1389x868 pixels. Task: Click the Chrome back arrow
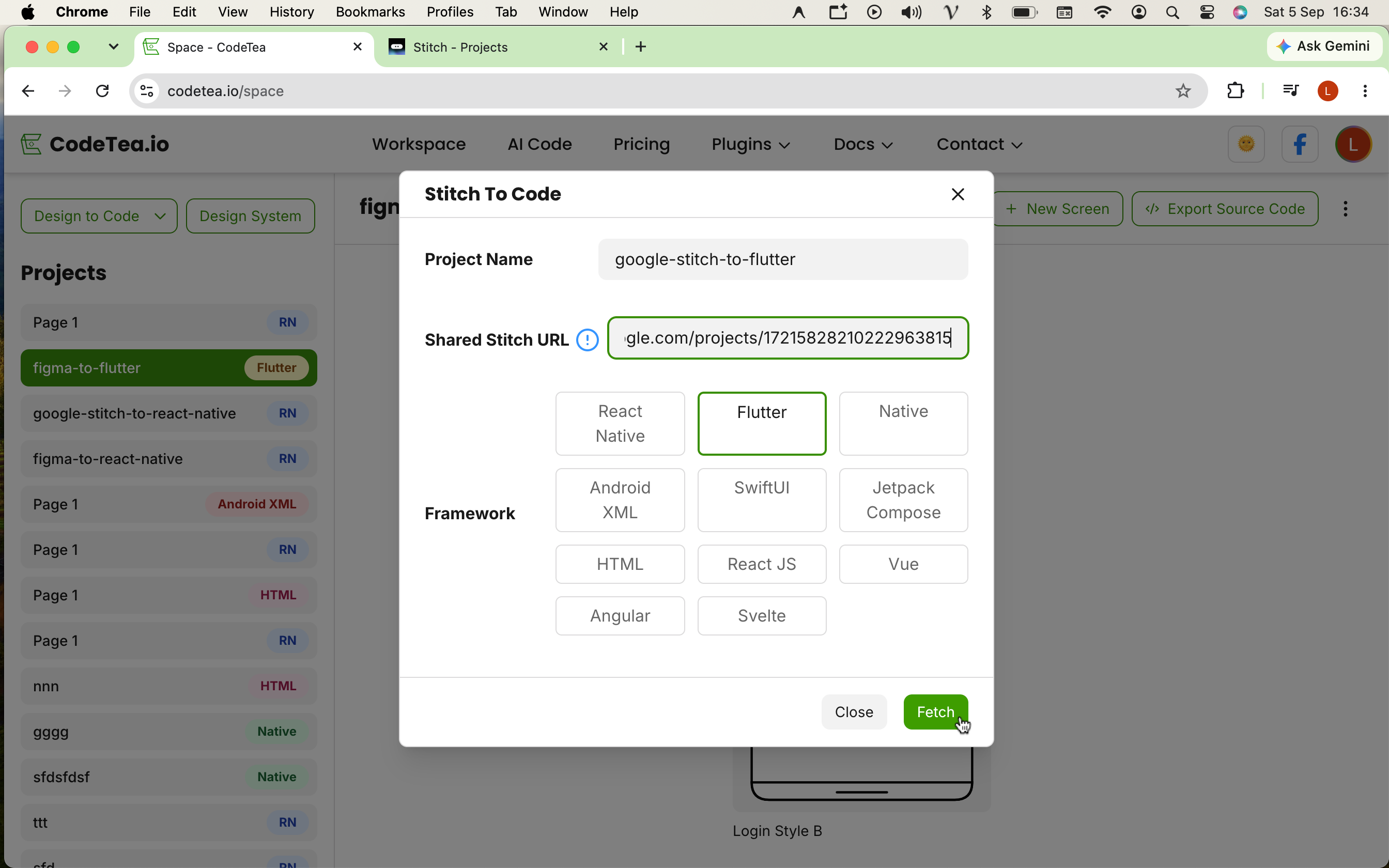tap(28, 91)
